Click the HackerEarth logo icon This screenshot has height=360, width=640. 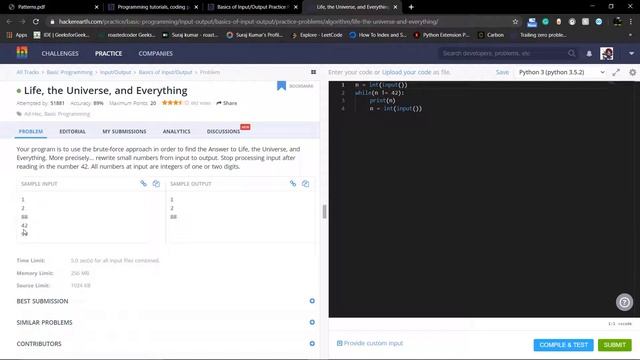22,53
